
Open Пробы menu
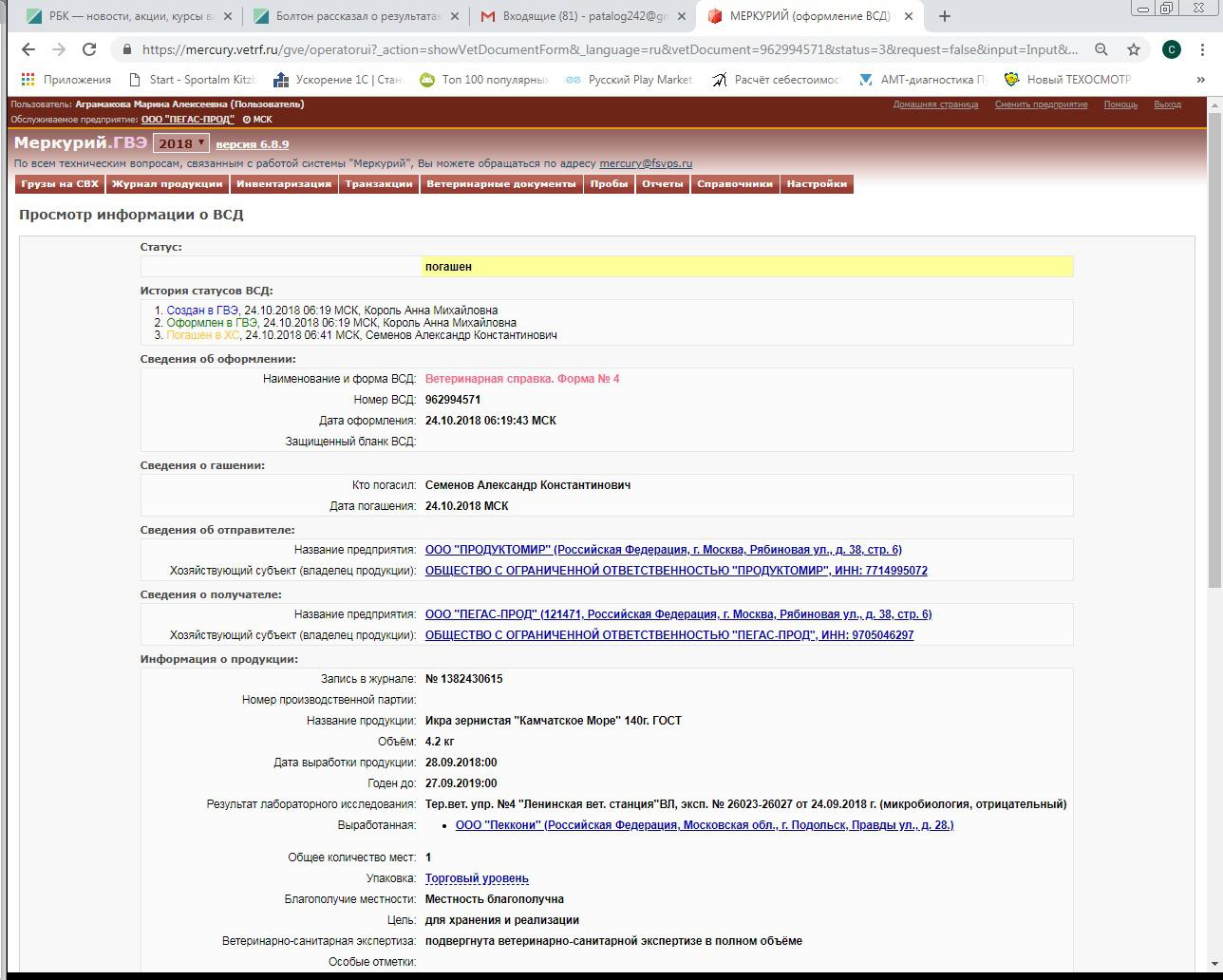tap(609, 184)
